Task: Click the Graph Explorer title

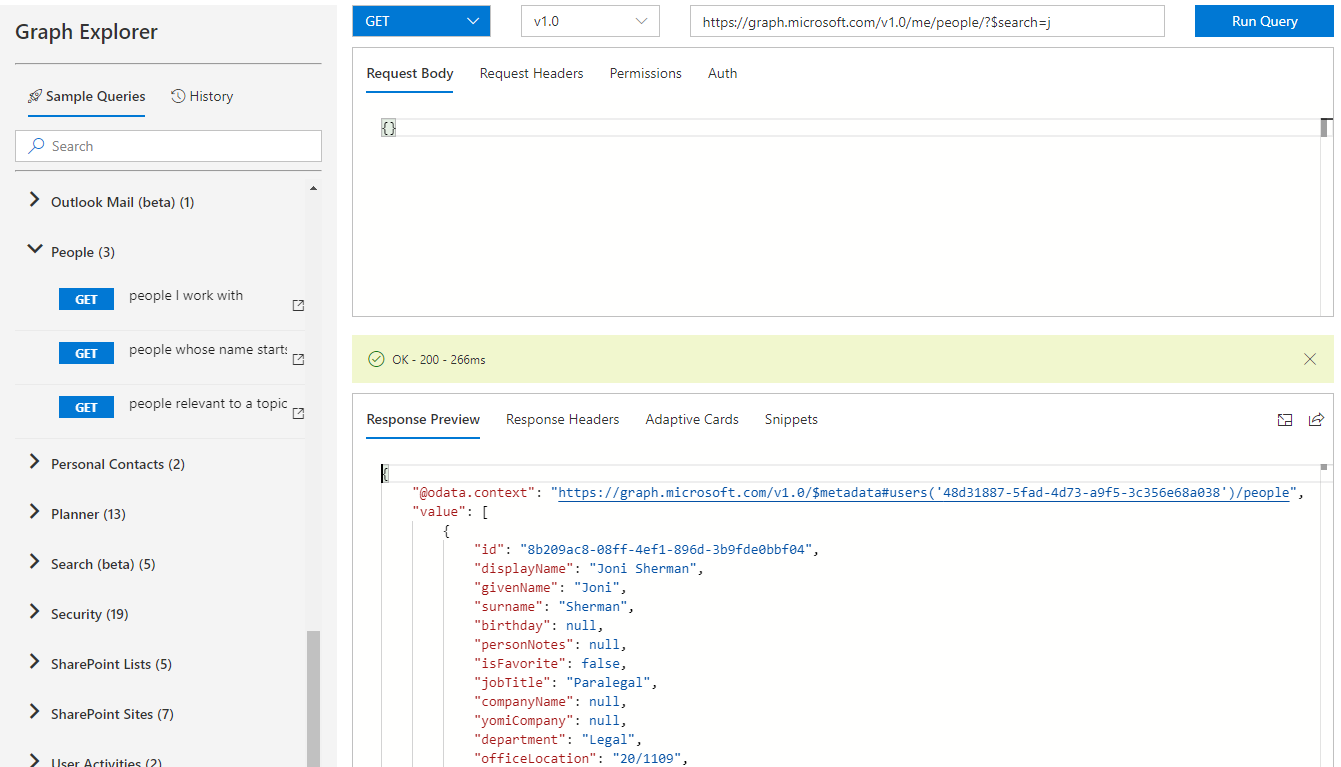Action: (x=87, y=32)
